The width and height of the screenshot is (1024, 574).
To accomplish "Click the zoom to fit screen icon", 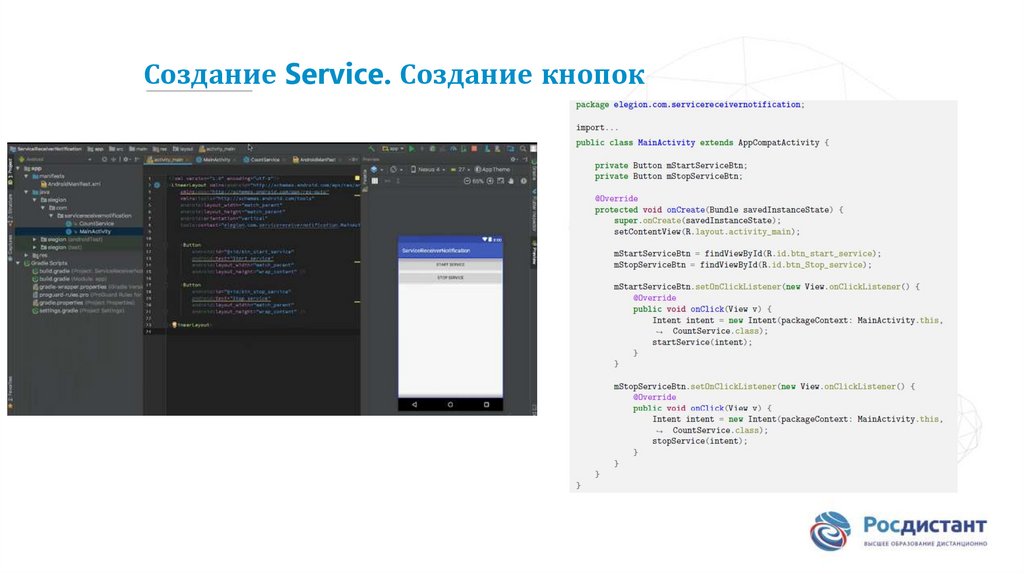I will [x=500, y=181].
